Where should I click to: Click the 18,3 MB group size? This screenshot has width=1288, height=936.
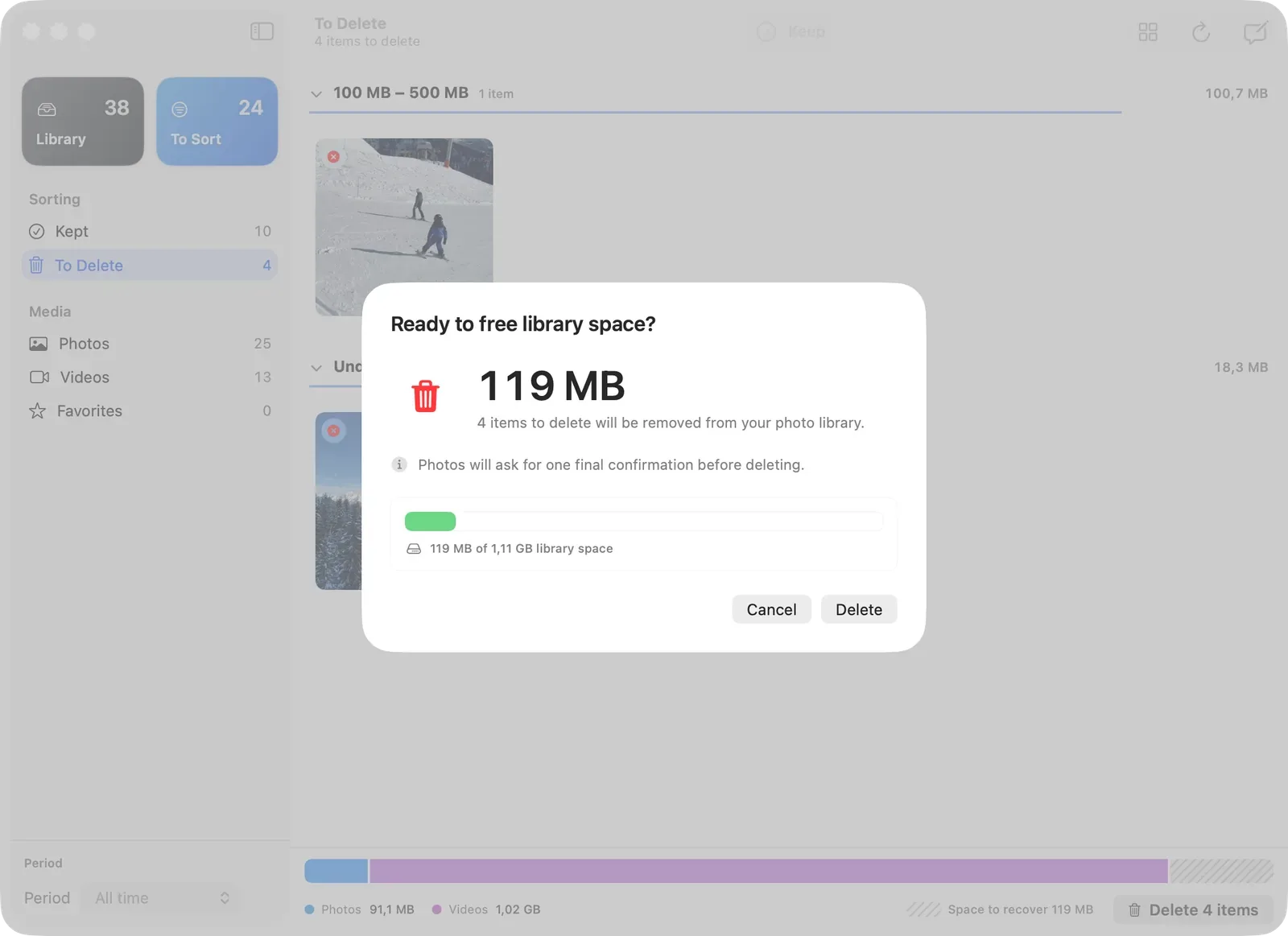click(x=1241, y=367)
